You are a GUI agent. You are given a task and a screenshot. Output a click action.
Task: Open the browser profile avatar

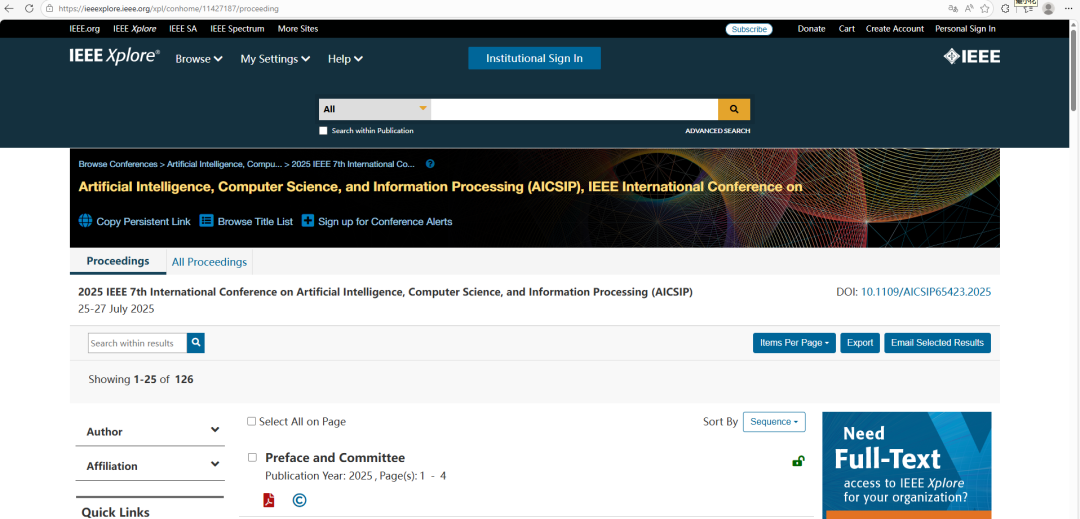[1048, 8]
